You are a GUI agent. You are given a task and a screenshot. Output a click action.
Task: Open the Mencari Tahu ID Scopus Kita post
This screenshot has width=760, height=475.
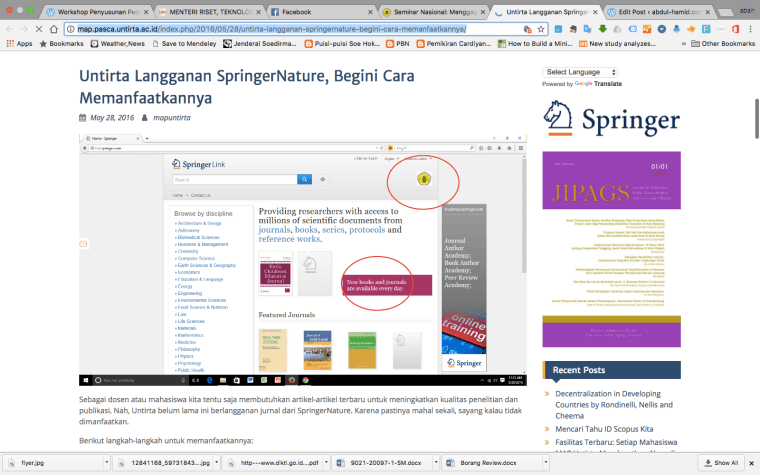(604, 429)
